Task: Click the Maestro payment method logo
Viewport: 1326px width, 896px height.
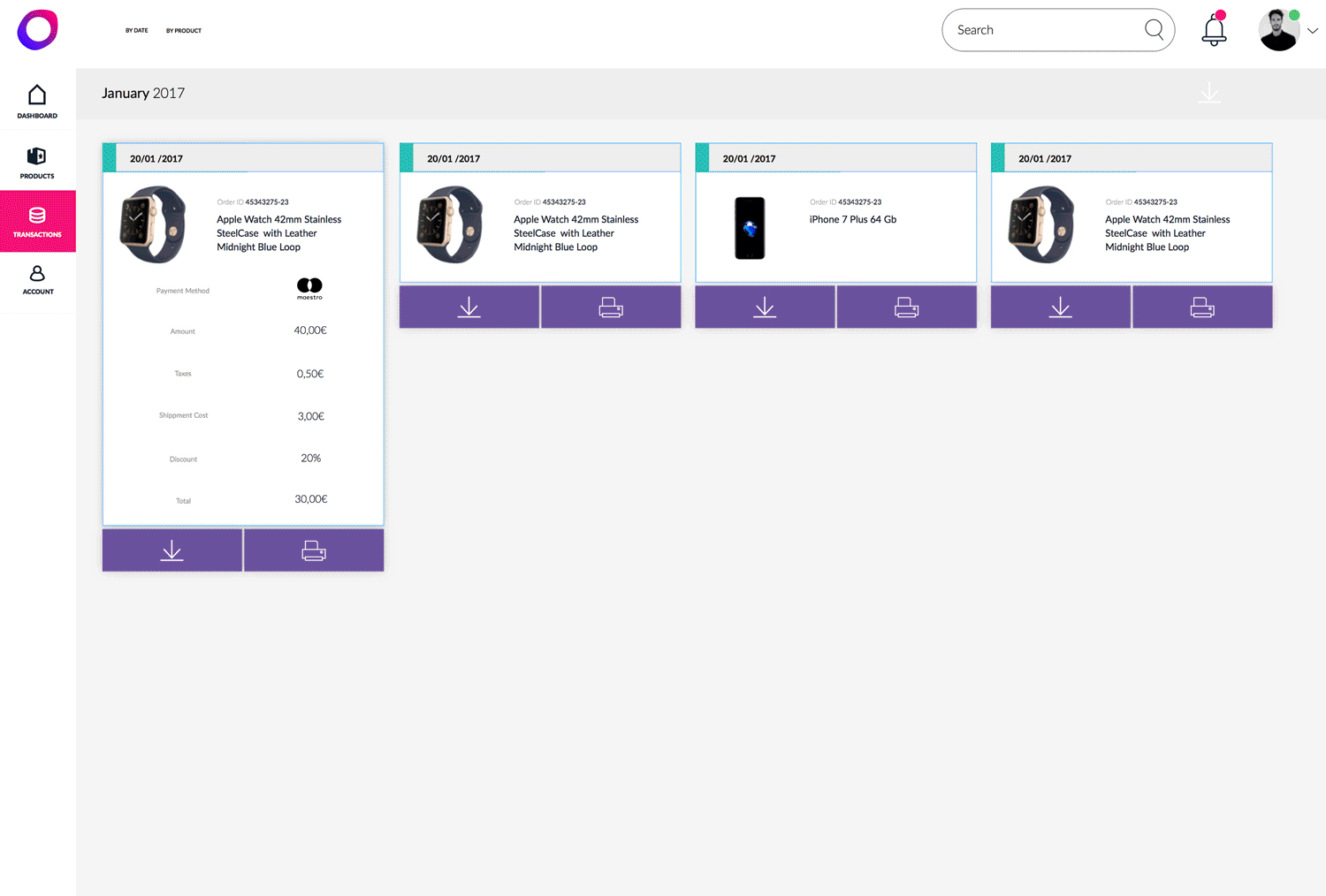Action: [x=309, y=288]
